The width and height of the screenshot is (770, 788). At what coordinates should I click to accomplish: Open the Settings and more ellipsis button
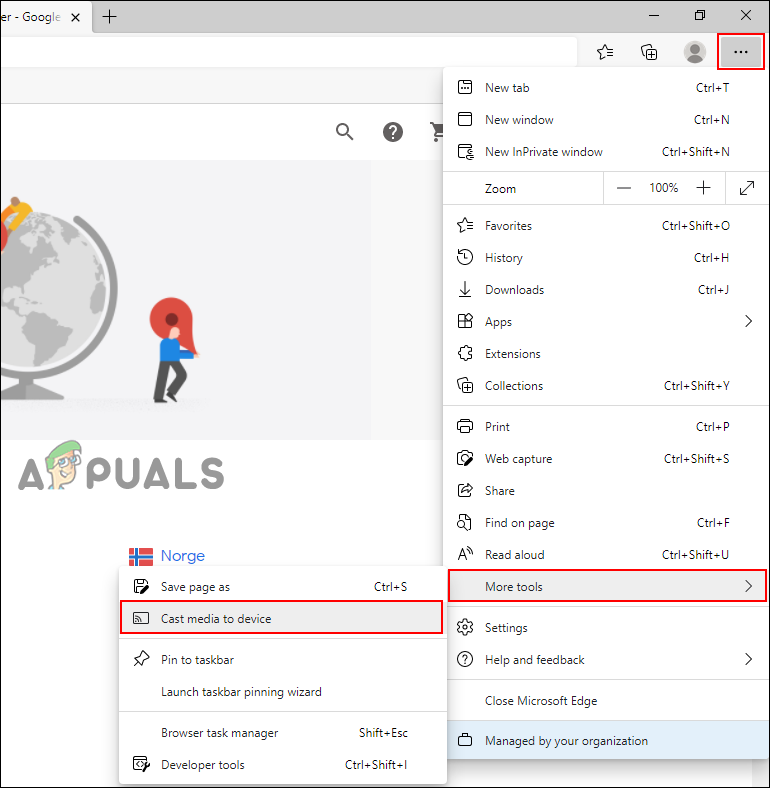point(740,52)
